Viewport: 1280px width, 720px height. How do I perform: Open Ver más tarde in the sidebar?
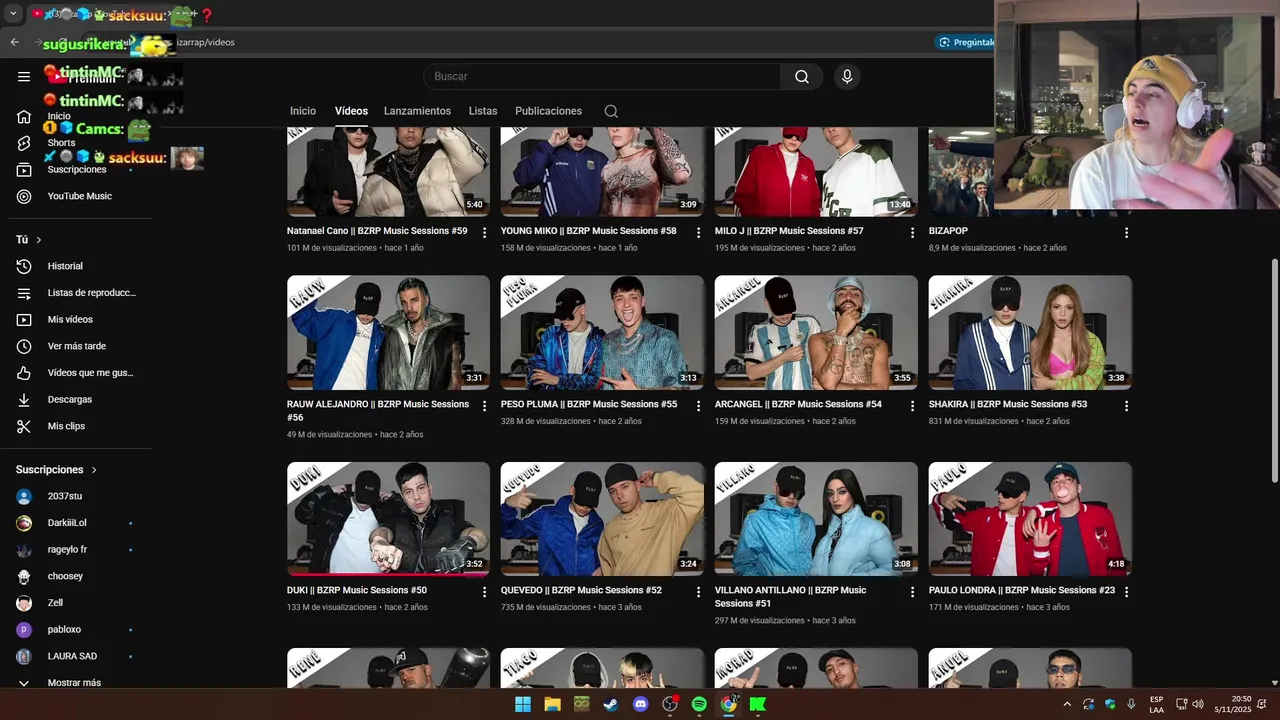pyautogui.click(x=76, y=346)
